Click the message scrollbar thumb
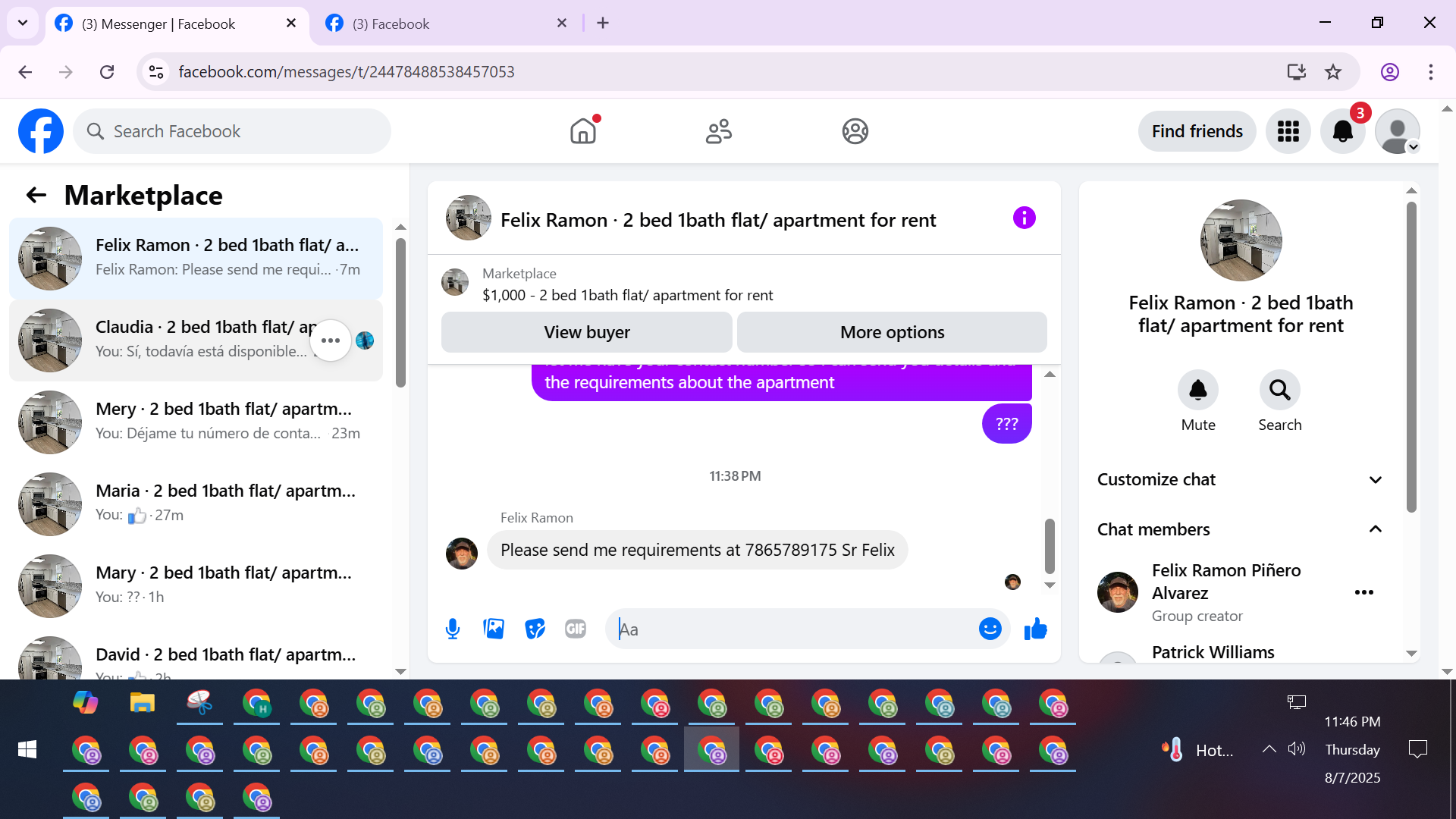Screen dimensions: 1456x819 tap(1050, 546)
